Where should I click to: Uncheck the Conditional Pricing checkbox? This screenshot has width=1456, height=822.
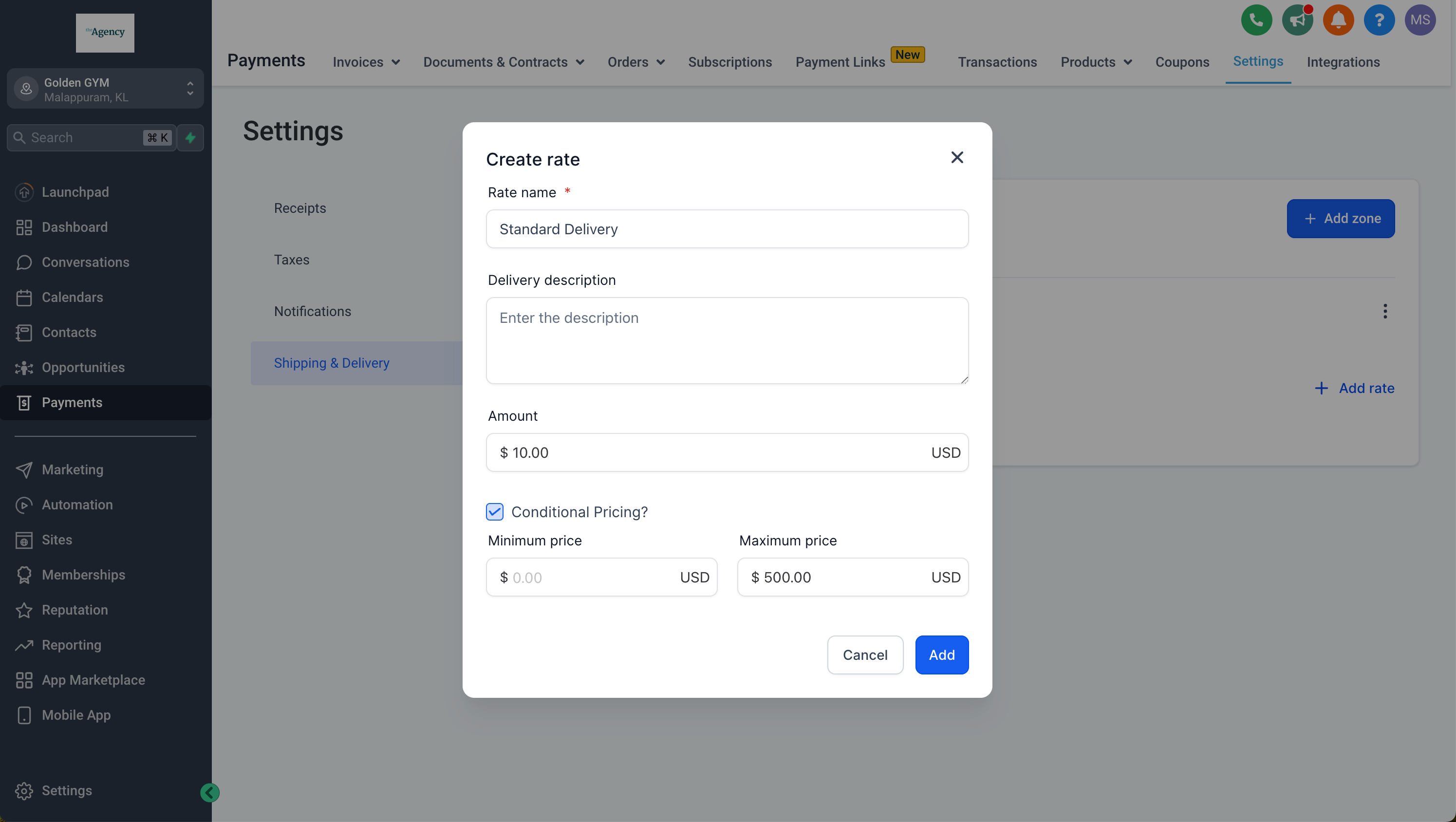[495, 512]
